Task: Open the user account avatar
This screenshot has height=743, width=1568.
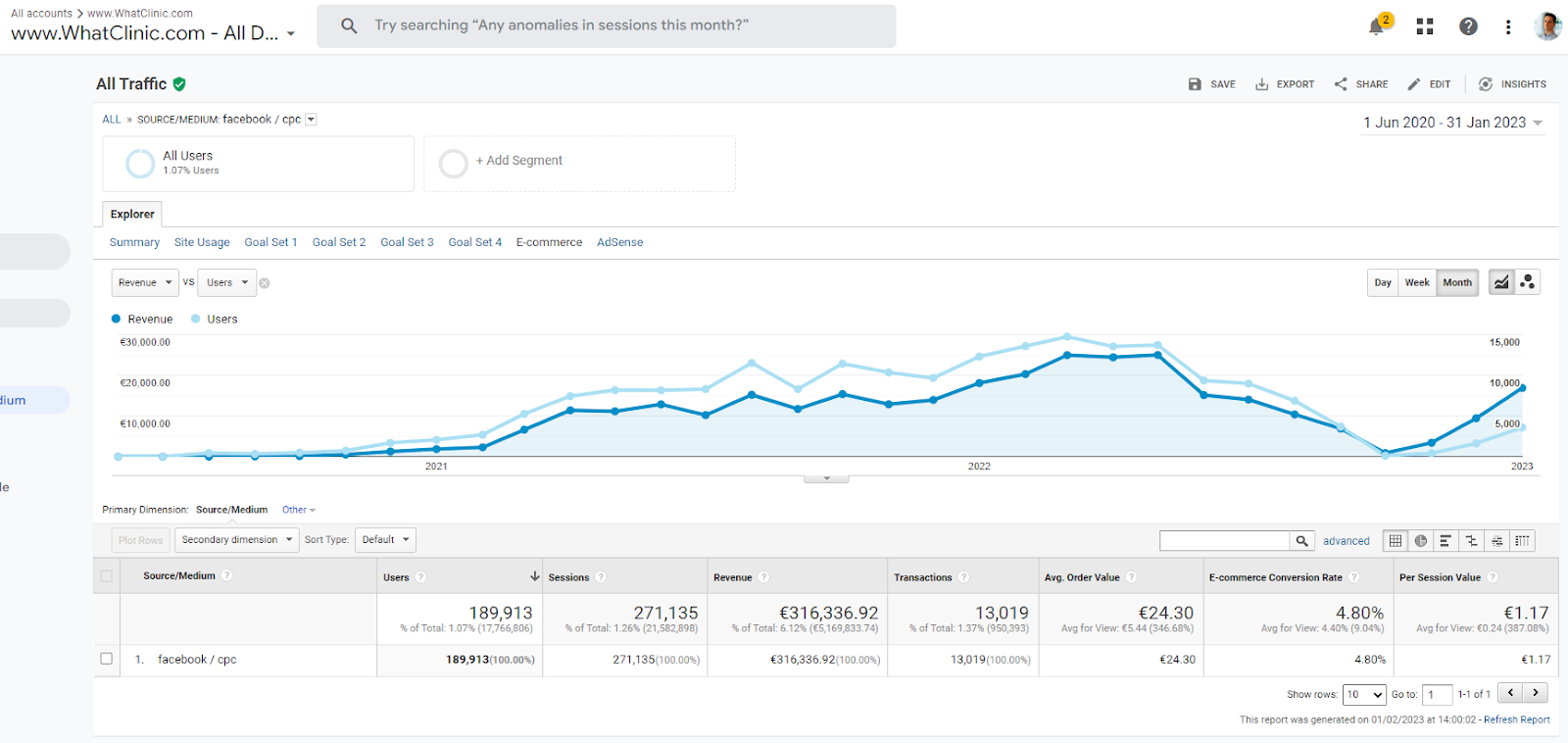Action: pyautogui.click(x=1547, y=26)
